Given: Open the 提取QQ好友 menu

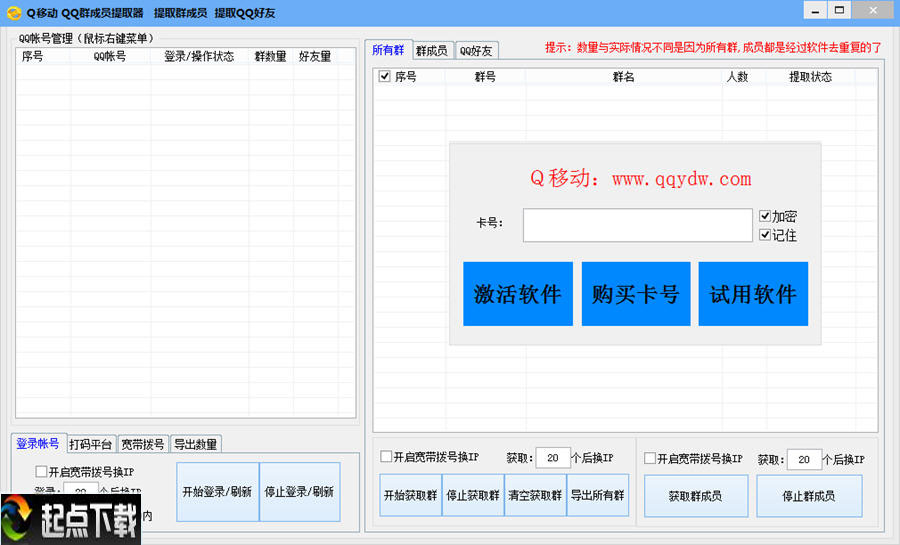Looking at the screenshot, I should pos(245,13).
